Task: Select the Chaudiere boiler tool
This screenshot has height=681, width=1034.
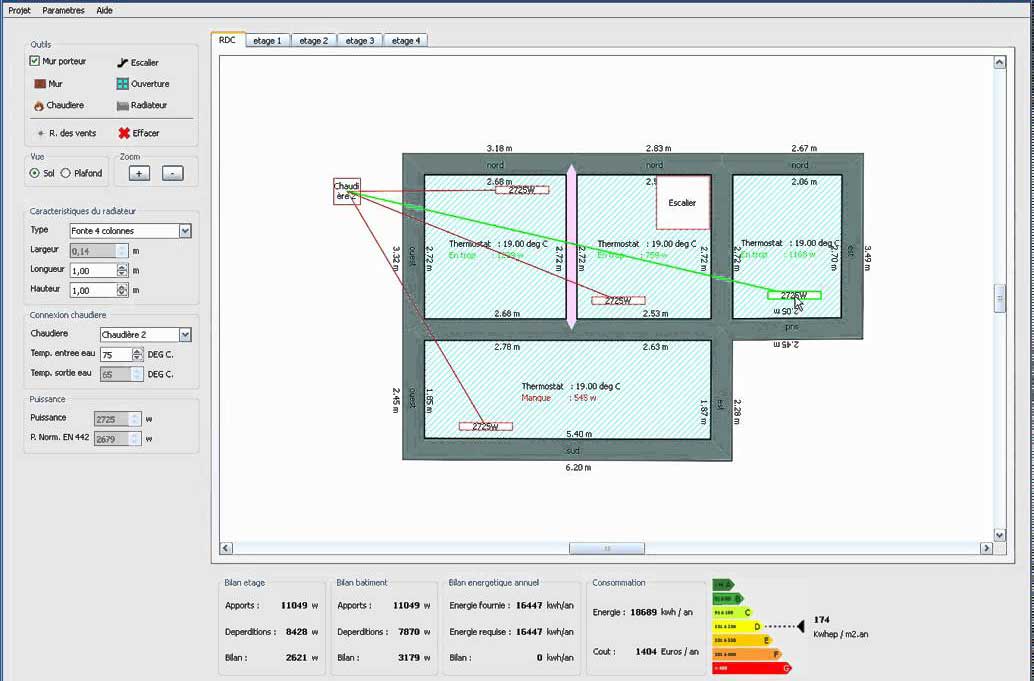Action: point(58,105)
